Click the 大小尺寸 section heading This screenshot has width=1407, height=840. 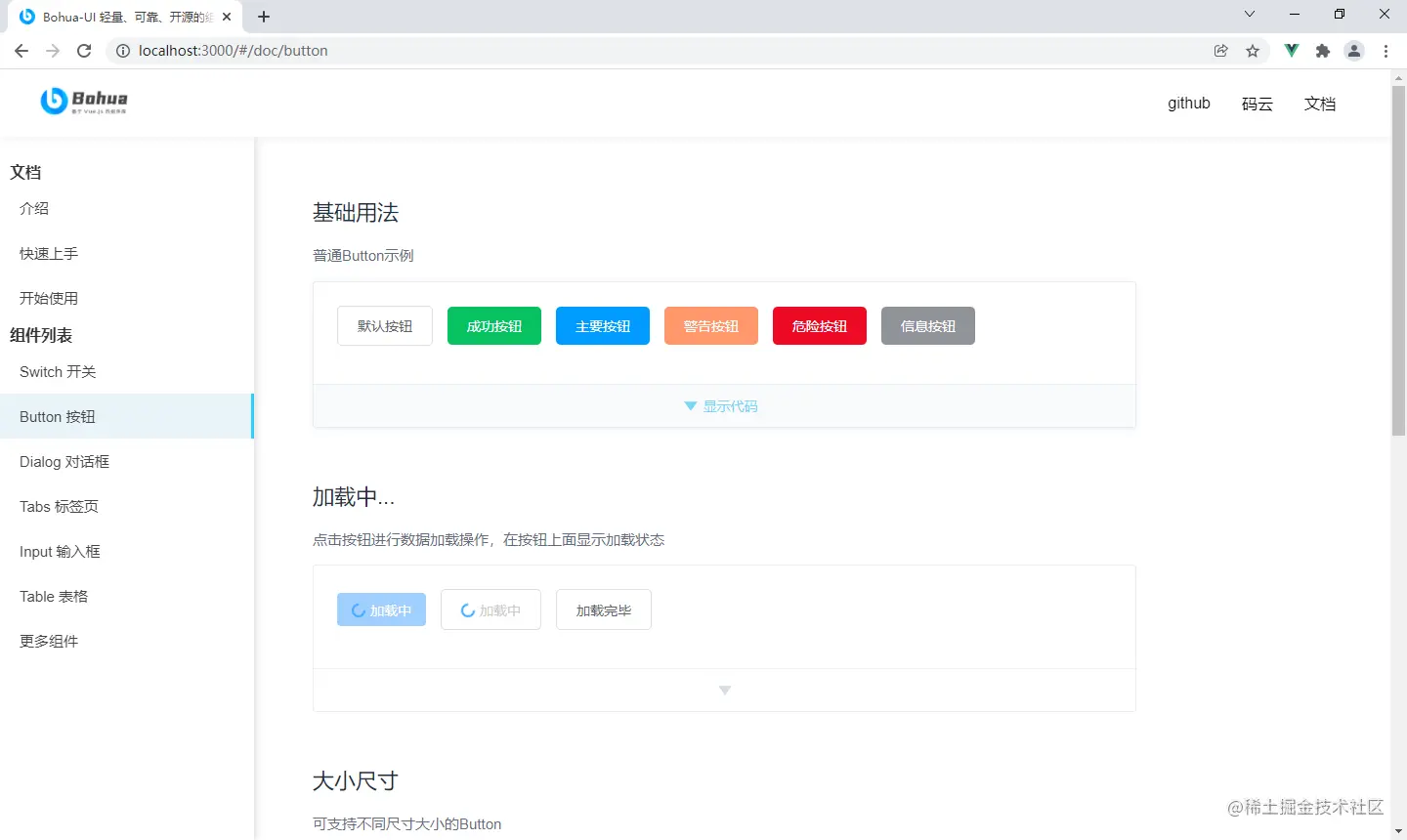pos(356,781)
